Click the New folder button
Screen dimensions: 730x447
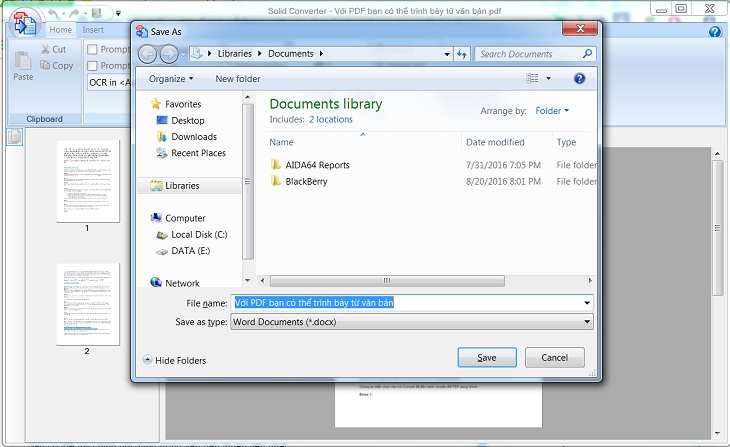(x=238, y=79)
